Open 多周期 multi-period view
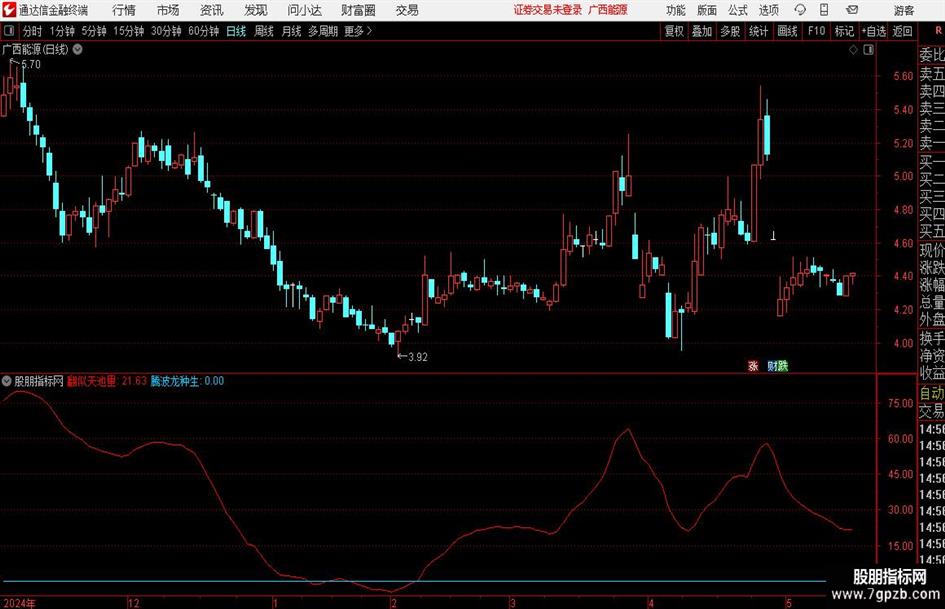This screenshot has width=945, height=609. (x=323, y=31)
